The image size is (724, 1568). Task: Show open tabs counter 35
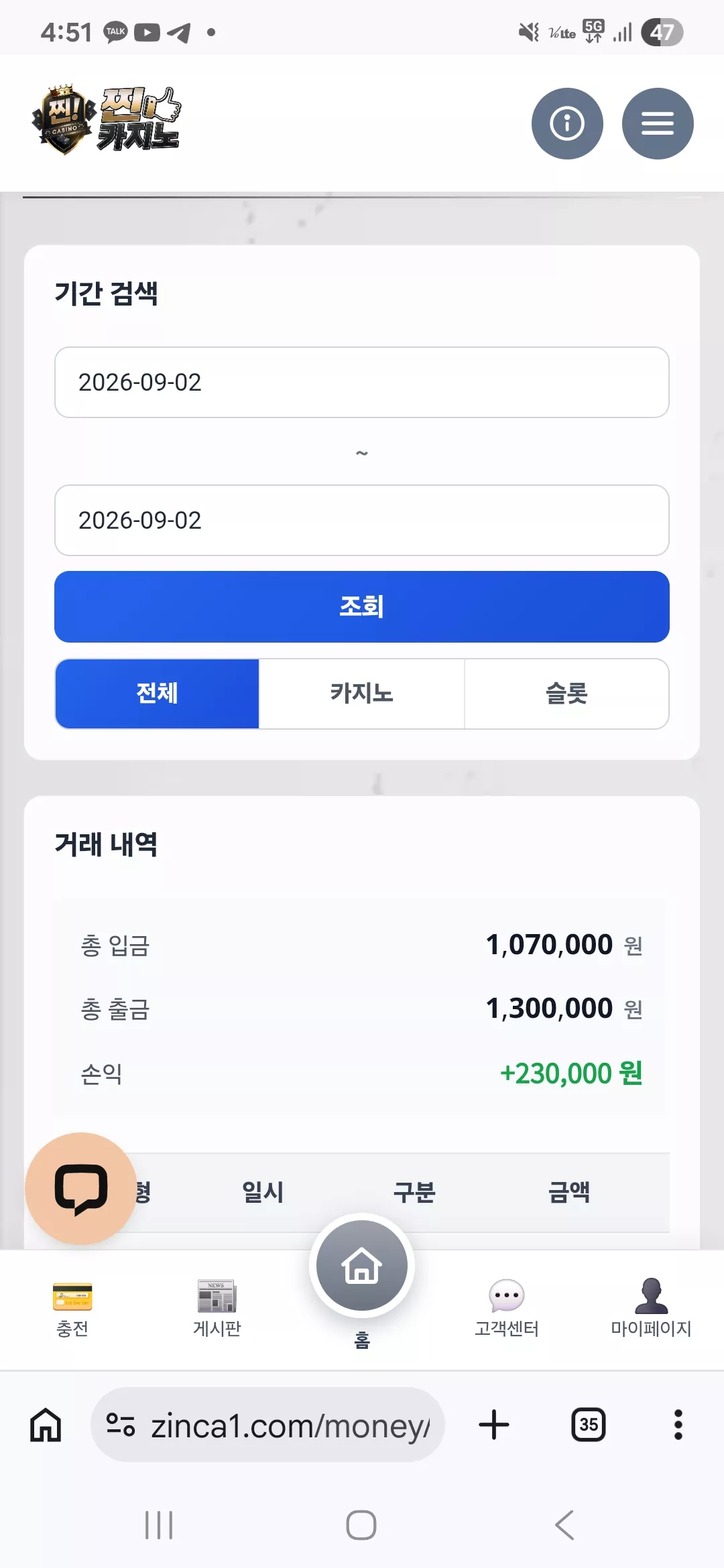(589, 1425)
